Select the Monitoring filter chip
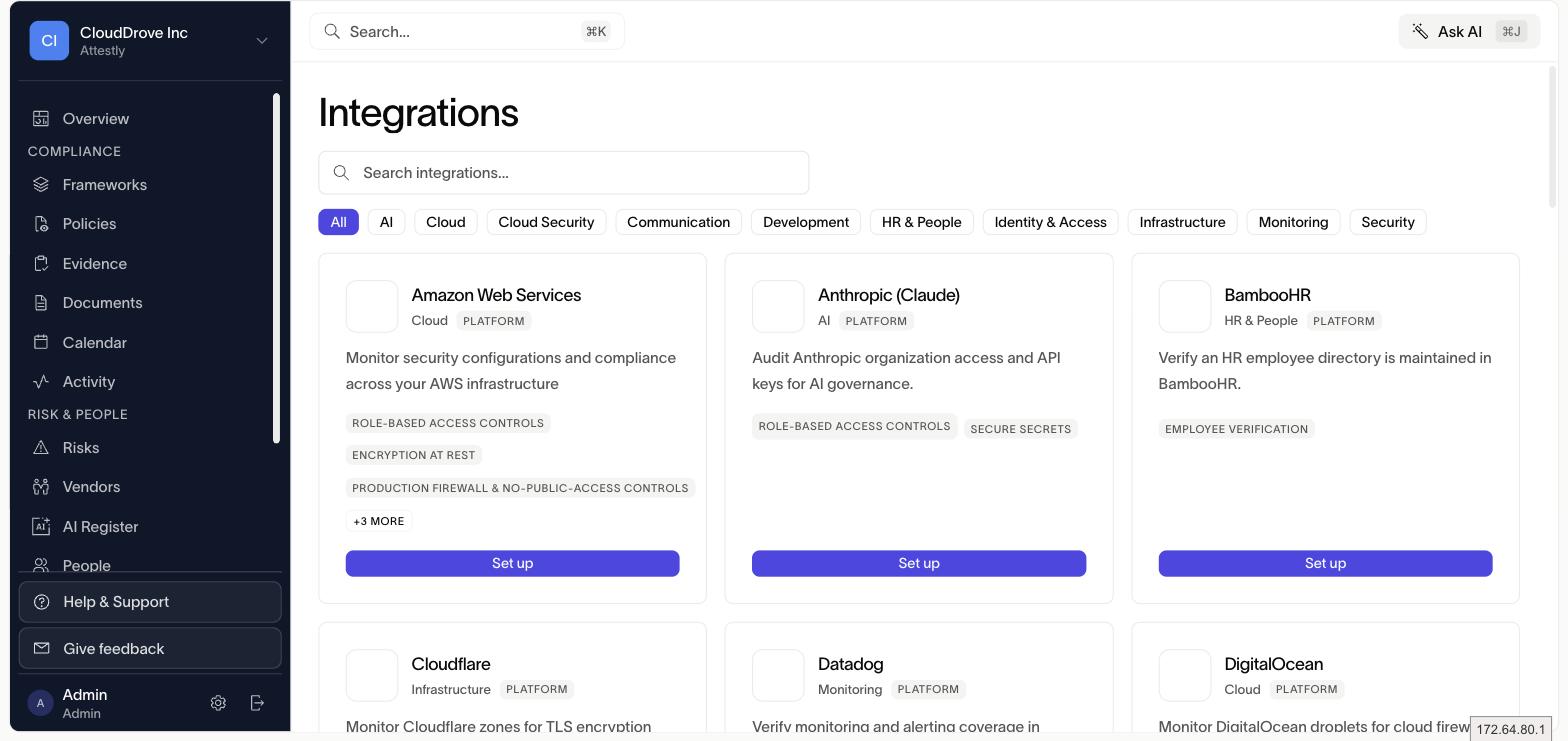Image resolution: width=1568 pixels, height=741 pixels. pyautogui.click(x=1293, y=222)
